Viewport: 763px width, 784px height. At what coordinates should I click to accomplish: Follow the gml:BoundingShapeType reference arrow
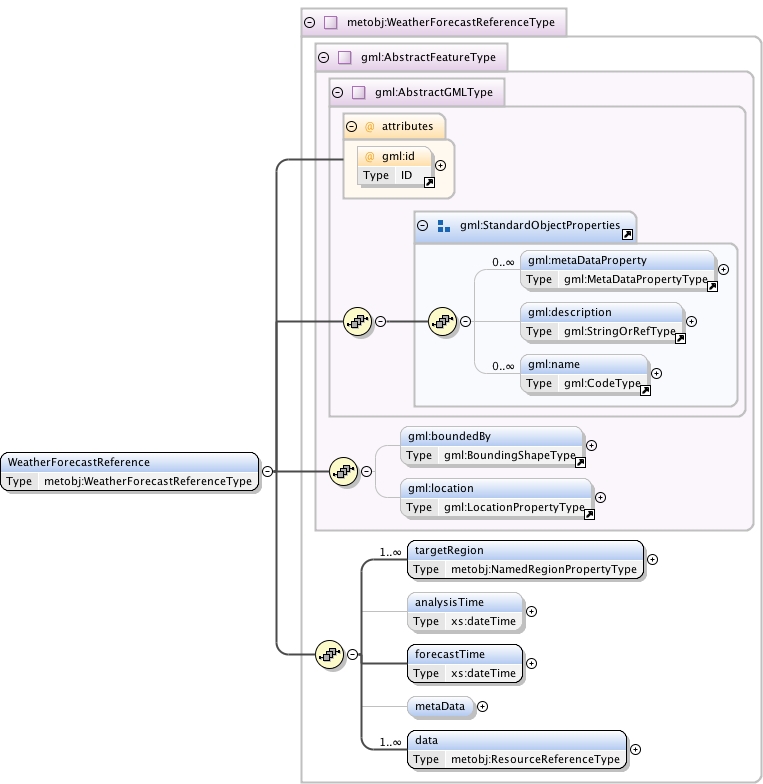[580, 462]
